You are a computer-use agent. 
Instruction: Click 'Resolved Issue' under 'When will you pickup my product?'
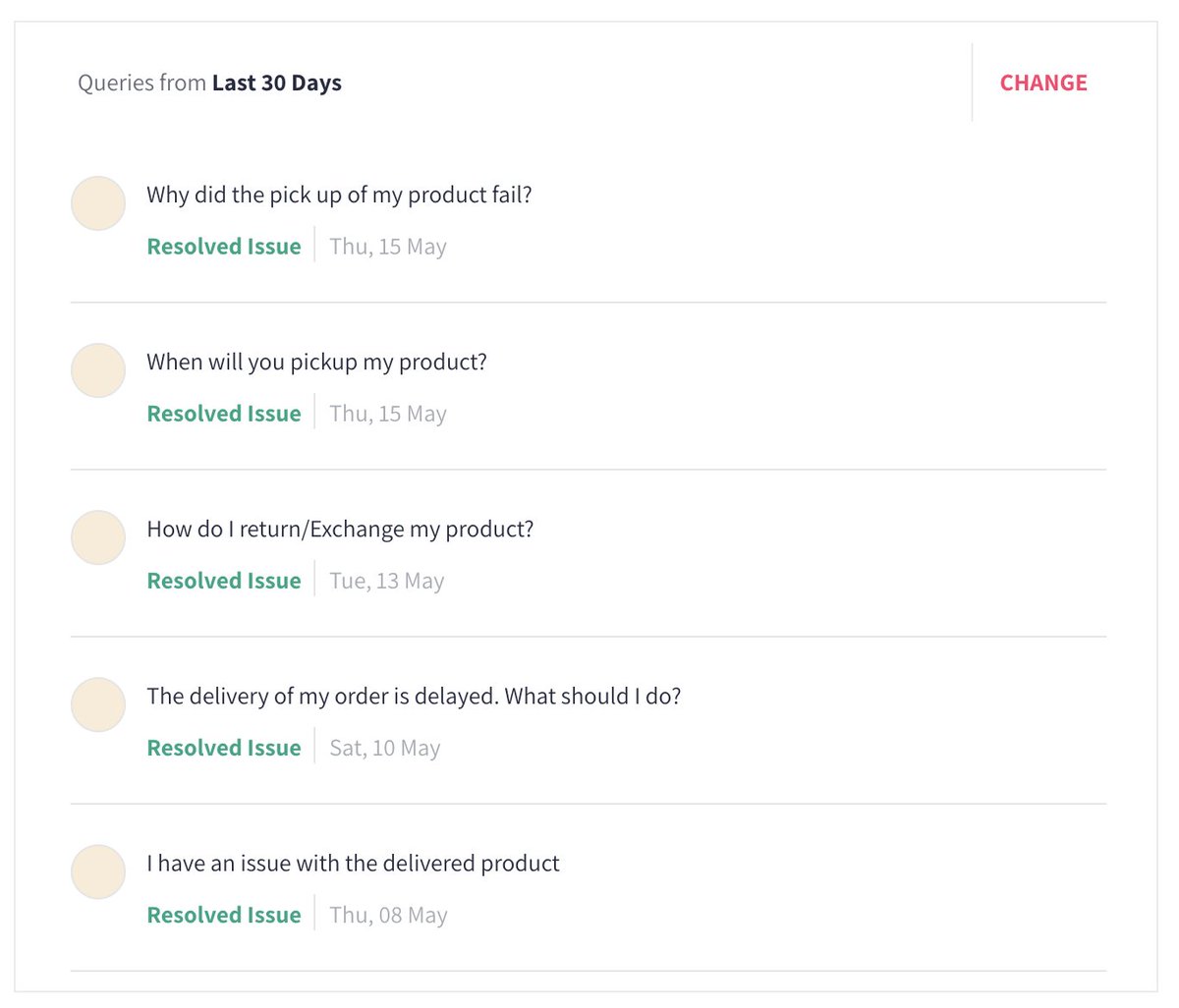coord(224,414)
